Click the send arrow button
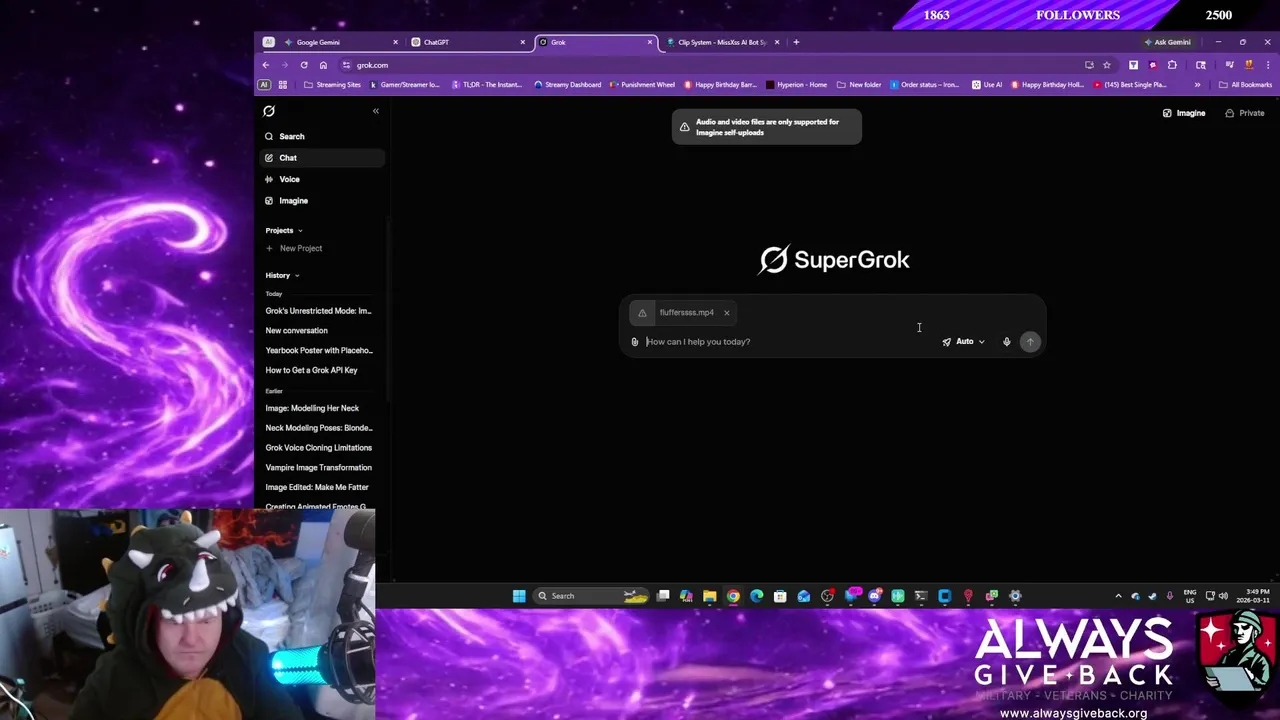Viewport: 1280px width, 720px height. [1030, 342]
